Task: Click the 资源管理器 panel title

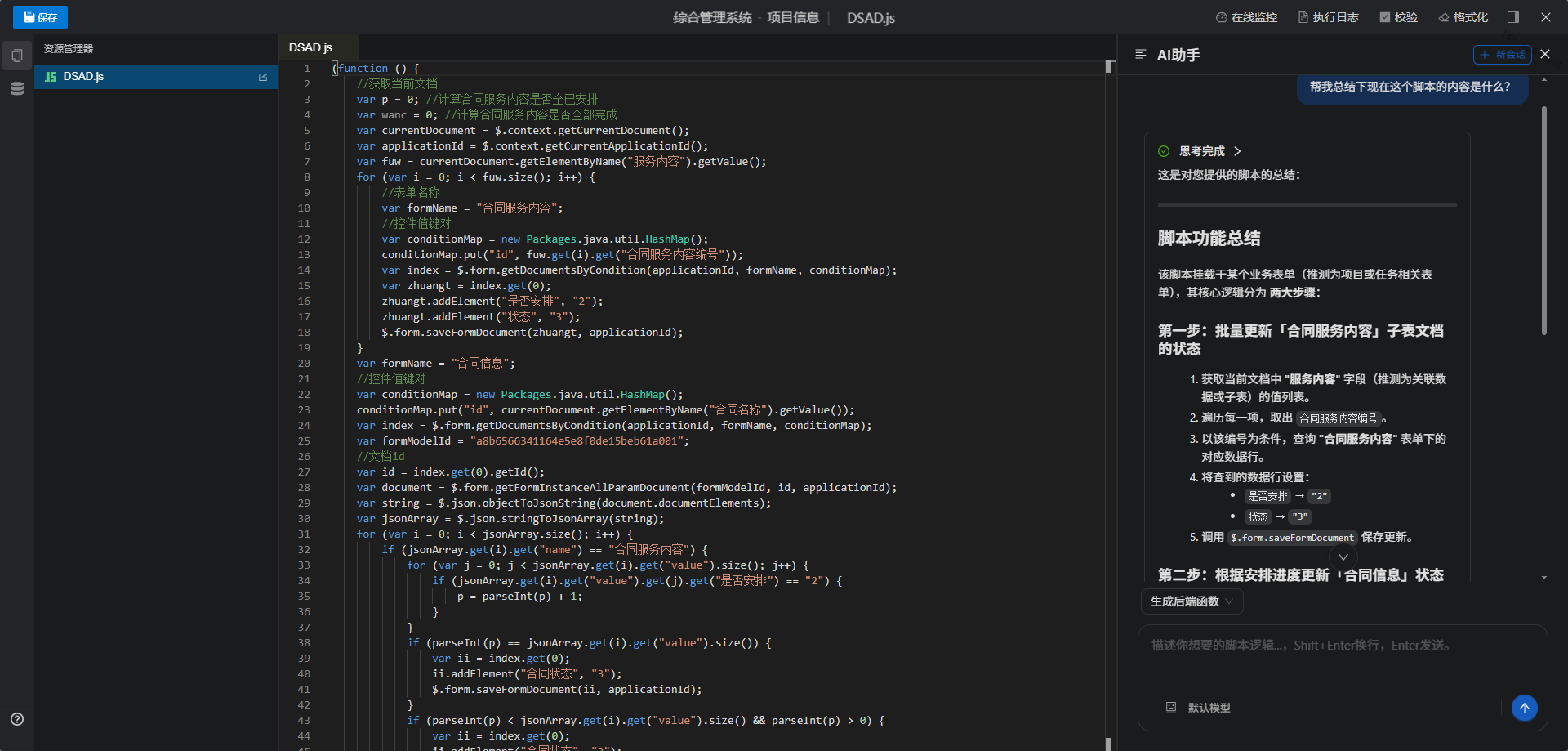Action: [x=69, y=49]
